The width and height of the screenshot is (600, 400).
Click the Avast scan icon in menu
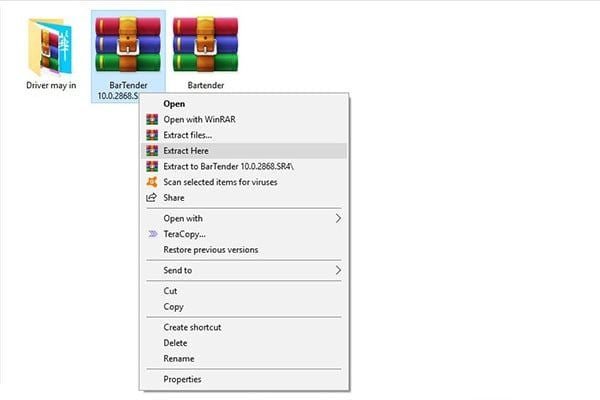point(152,182)
